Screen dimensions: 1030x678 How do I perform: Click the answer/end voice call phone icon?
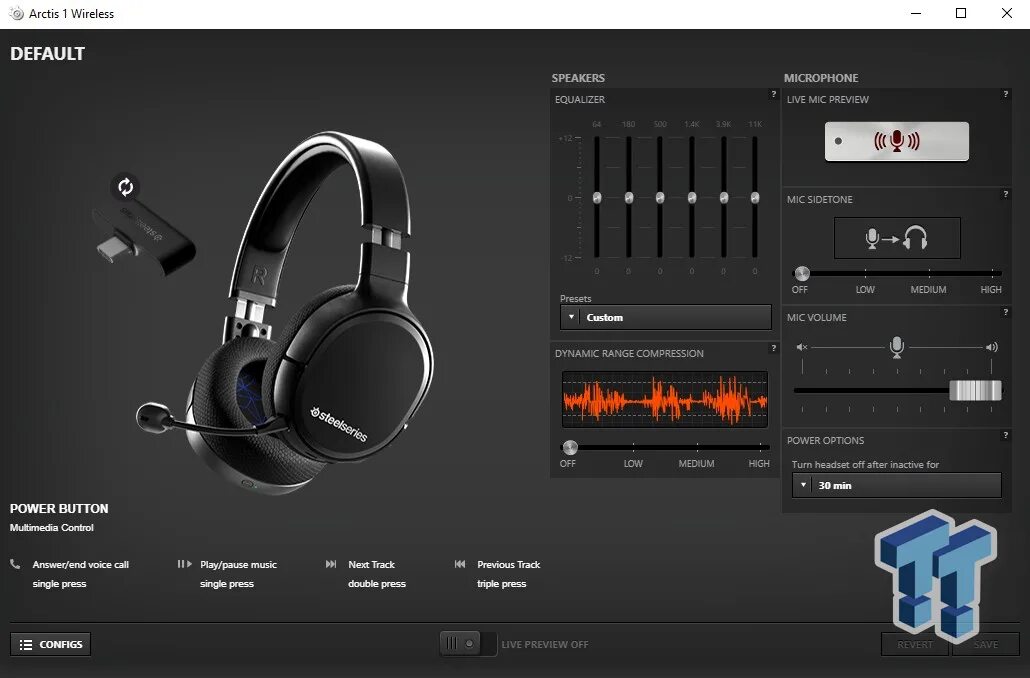tap(15, 564)
